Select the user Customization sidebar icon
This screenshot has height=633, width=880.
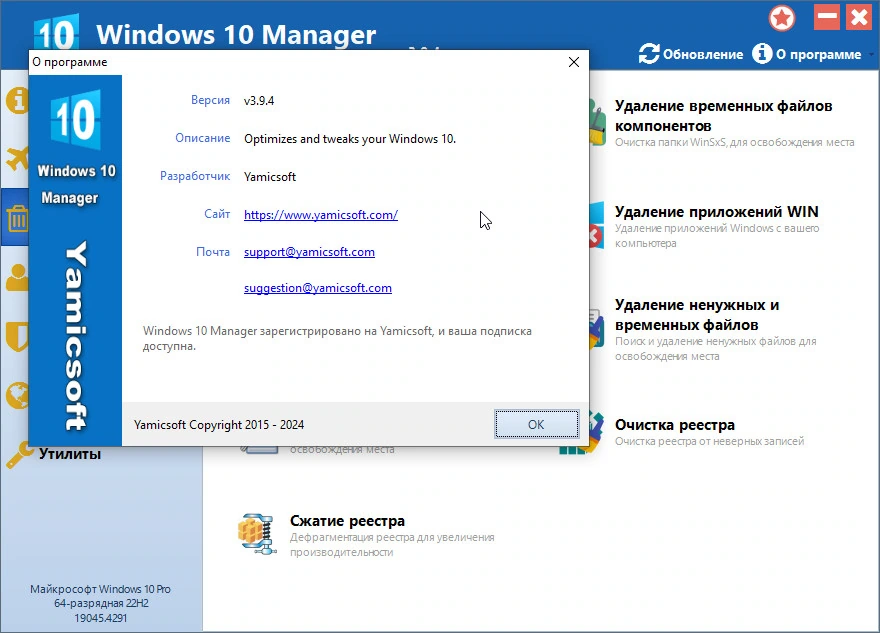click(17, 277)
